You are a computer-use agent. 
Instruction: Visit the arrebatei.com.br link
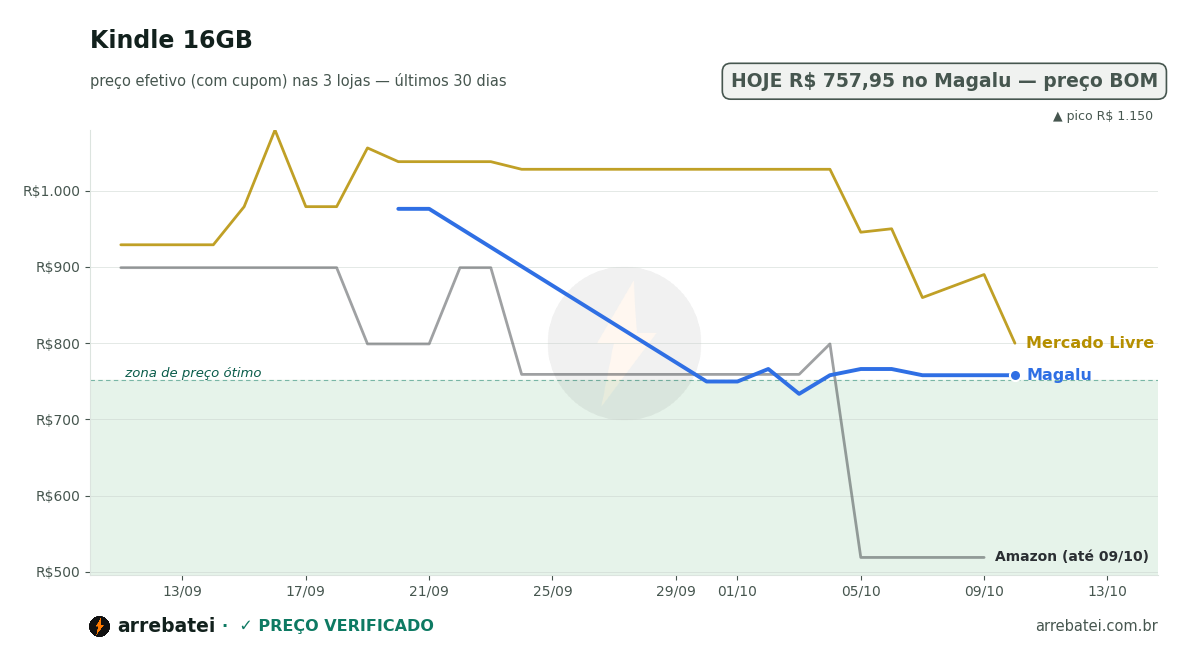tap(1096, 626)
